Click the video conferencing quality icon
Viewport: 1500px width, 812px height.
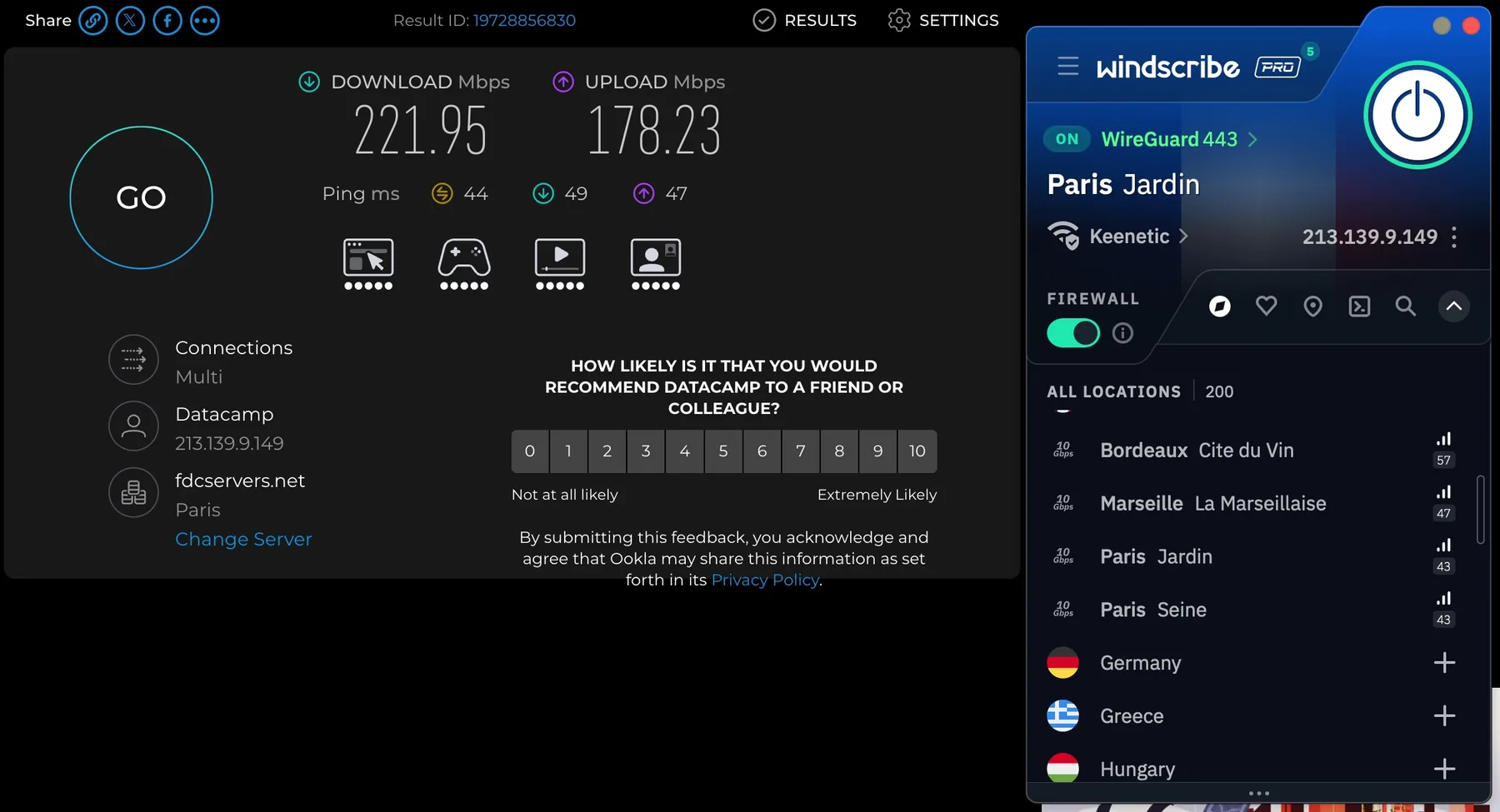coord(656,264)
